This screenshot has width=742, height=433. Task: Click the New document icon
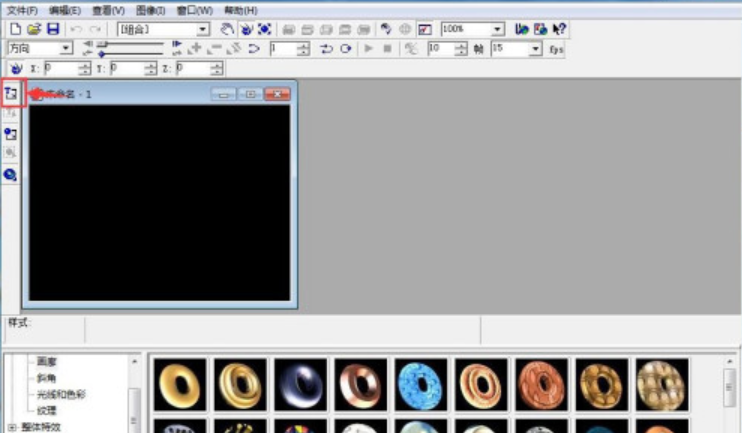[15, 29]
